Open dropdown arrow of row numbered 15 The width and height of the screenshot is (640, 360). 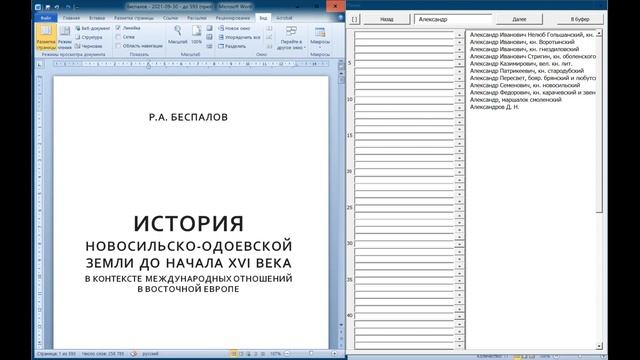point(459,136)
